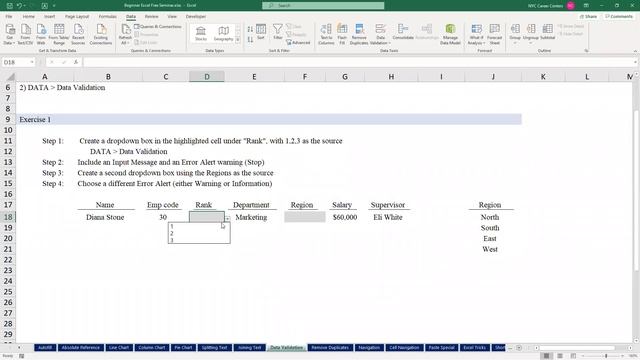640x360 pixels.
Task: Click in the formula bar
Action: pos(358,62)
